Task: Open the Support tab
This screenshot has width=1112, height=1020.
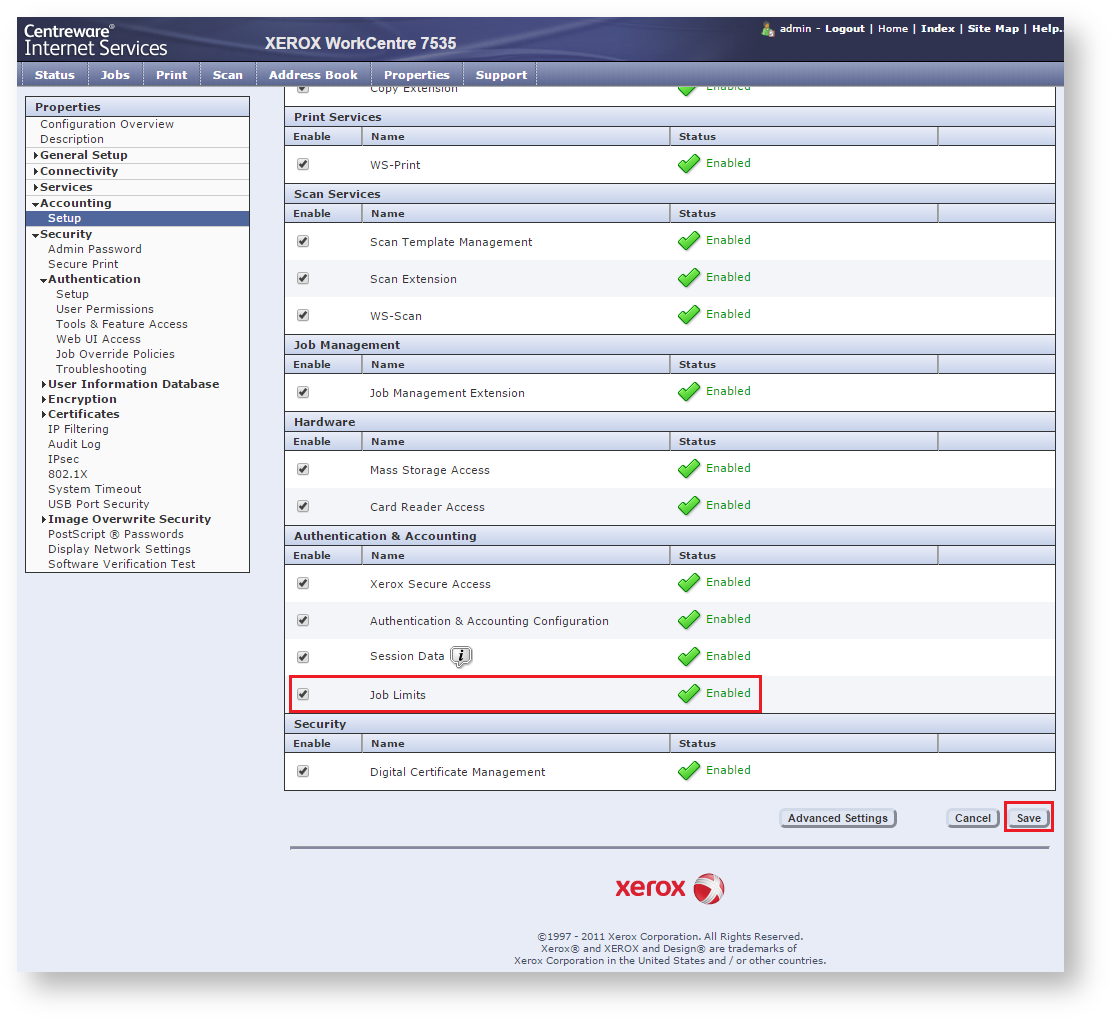Action: (501, 74)
